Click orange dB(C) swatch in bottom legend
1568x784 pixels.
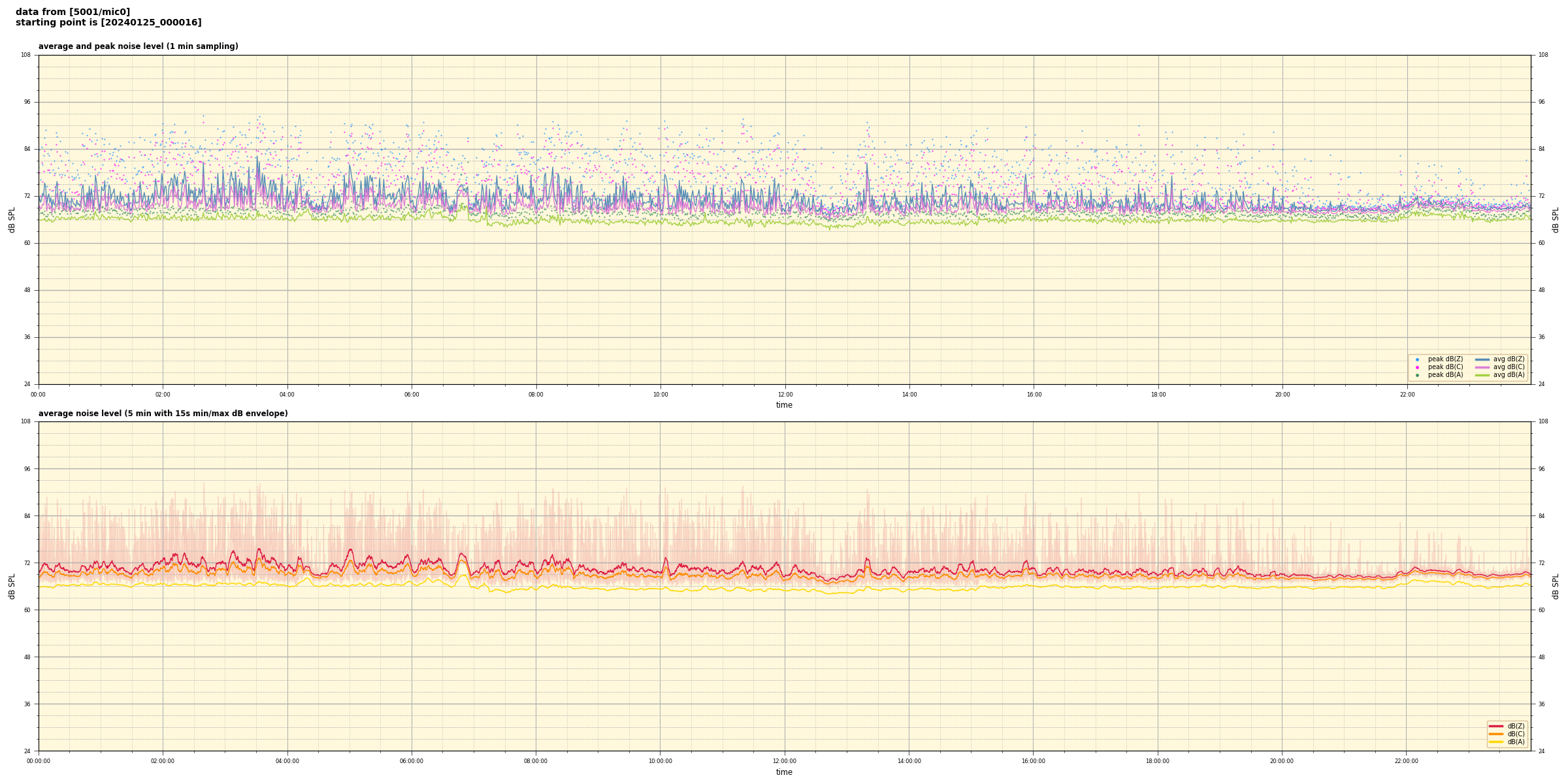tap(1495, 734)
